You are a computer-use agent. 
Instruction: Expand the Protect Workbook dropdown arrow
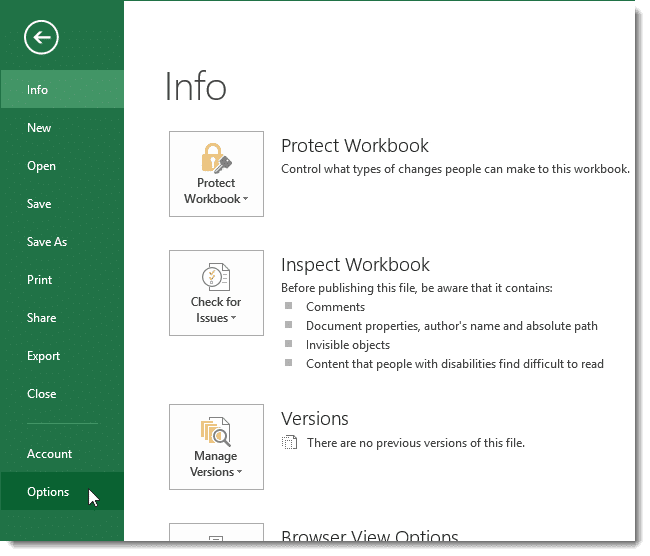245,200
